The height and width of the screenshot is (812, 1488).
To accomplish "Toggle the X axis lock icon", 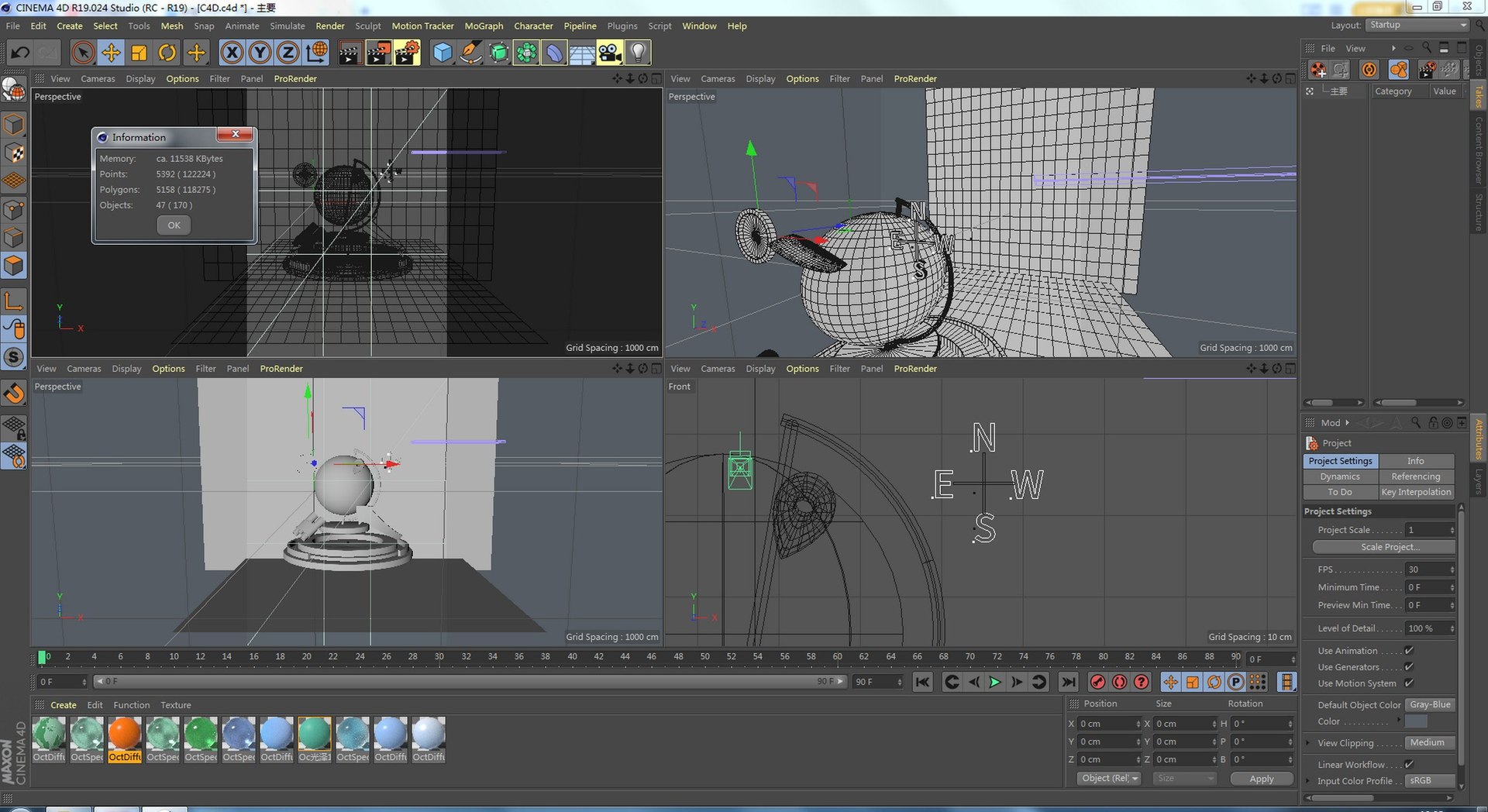I will 232,53.
